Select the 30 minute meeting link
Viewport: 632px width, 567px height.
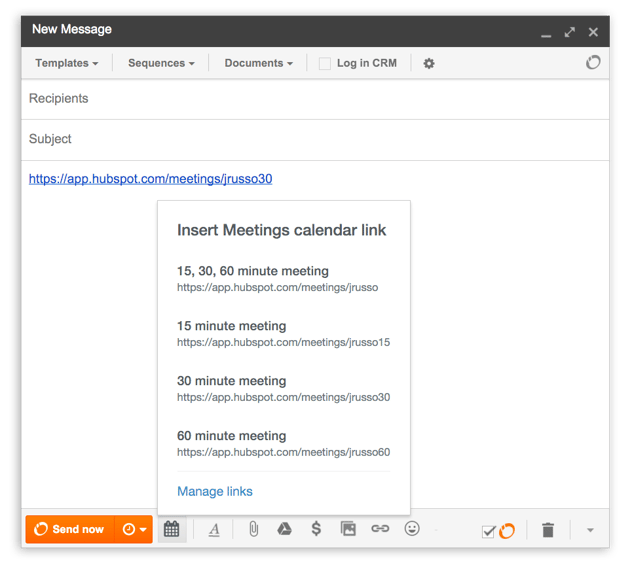tap(232, 381)
